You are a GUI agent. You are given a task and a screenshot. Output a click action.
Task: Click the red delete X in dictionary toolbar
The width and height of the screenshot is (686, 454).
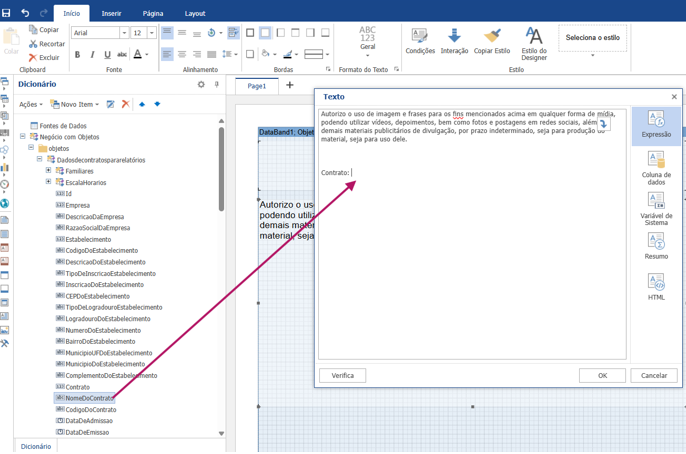[x=126, y=104]
